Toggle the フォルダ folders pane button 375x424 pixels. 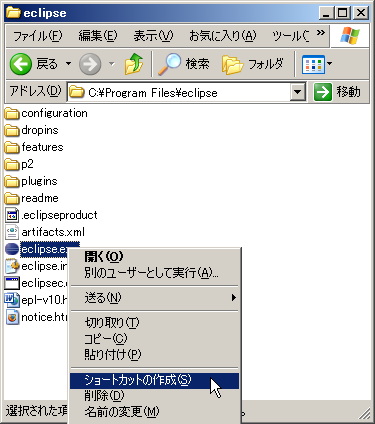pos(253,64)
